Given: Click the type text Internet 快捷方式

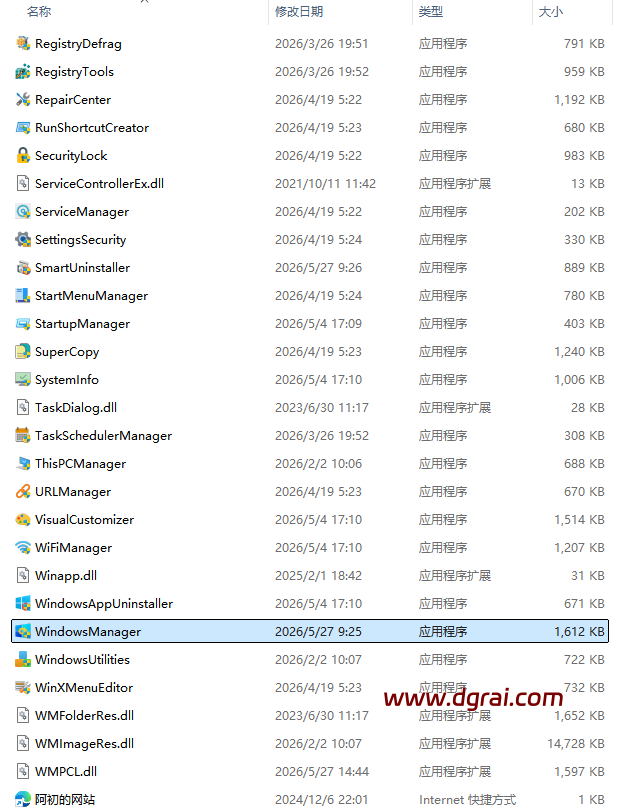Looking at the screenshot, I should pos(467,800).
